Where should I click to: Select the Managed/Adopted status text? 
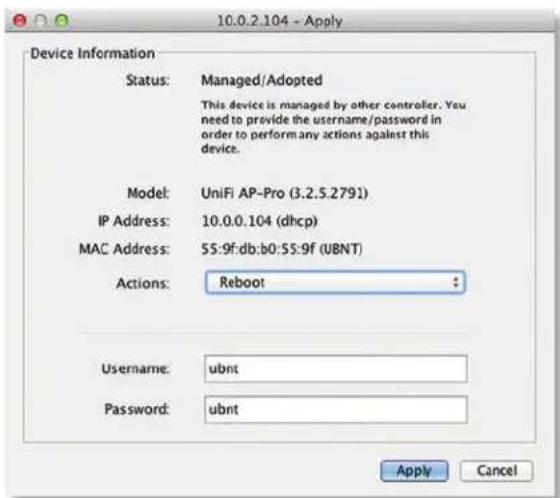[x=262, y=80]
